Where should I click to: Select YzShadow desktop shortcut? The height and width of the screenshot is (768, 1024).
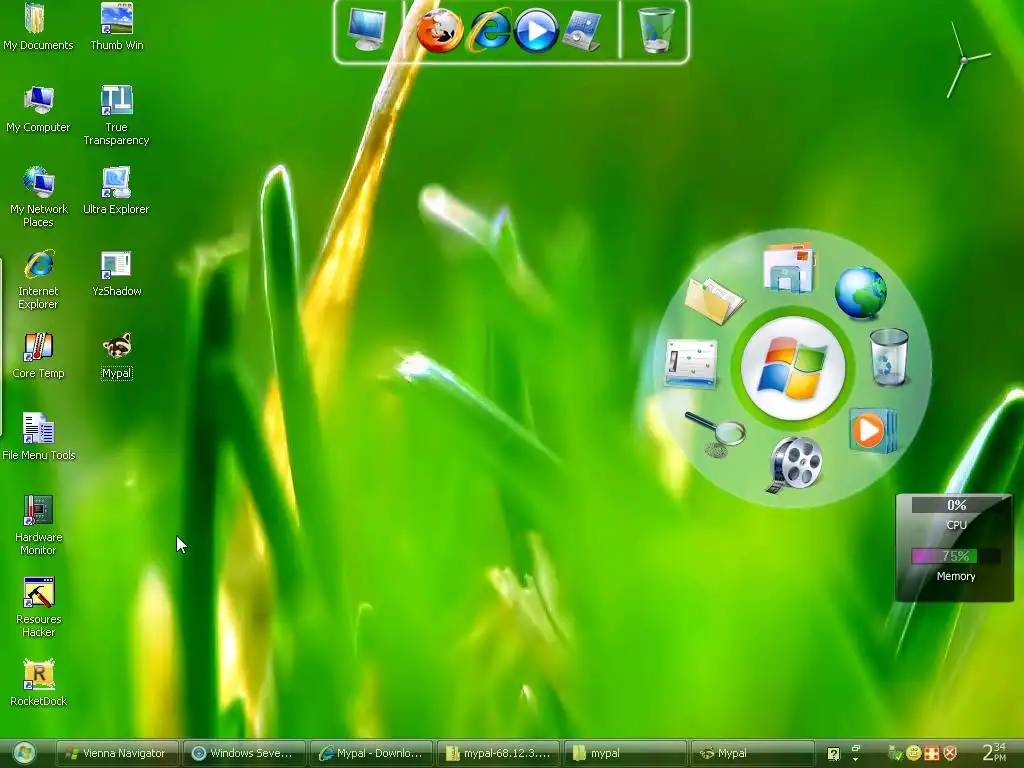pyautogui.click(x=116, y=274)
